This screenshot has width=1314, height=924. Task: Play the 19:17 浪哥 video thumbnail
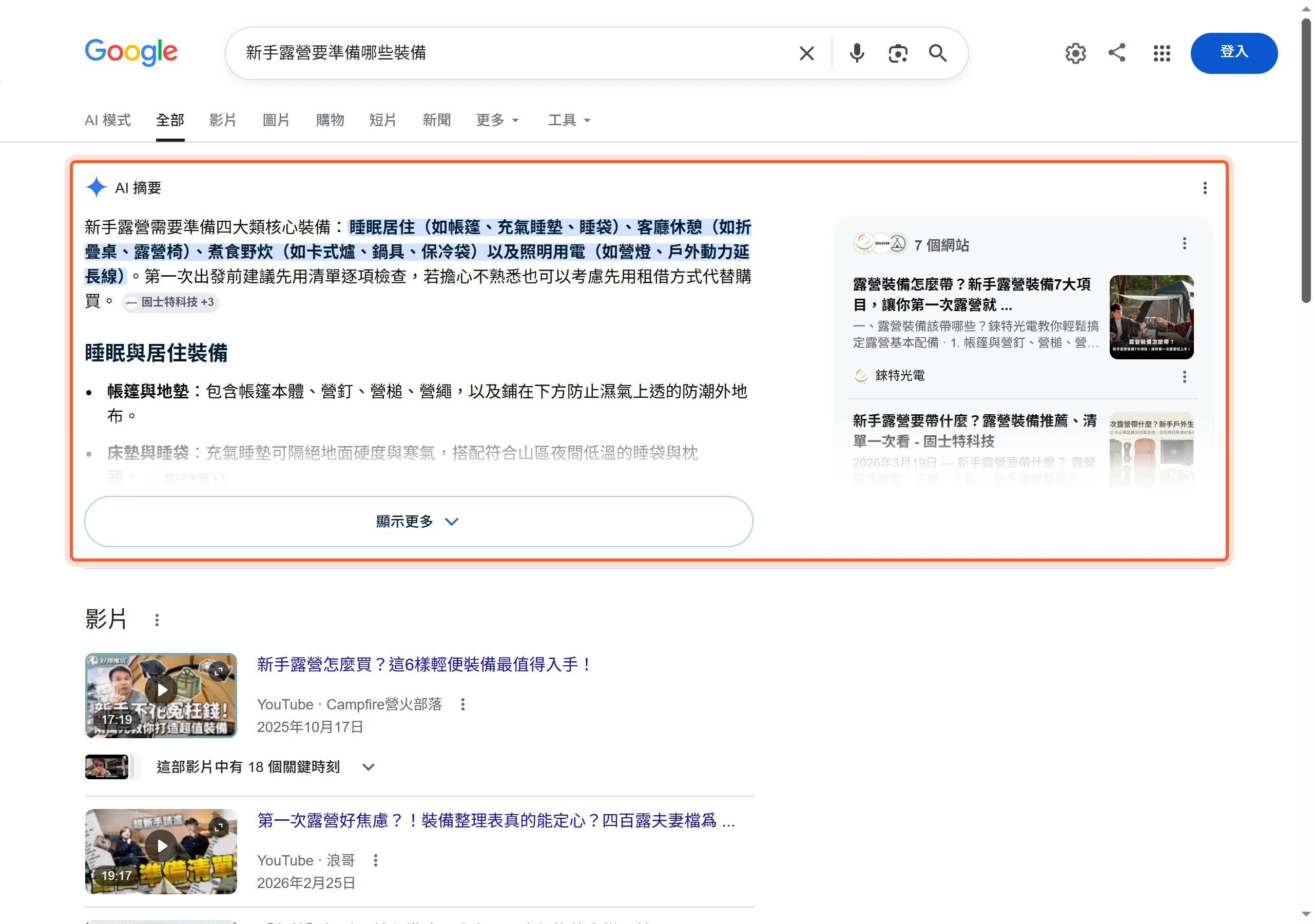(x=161, y=851)
